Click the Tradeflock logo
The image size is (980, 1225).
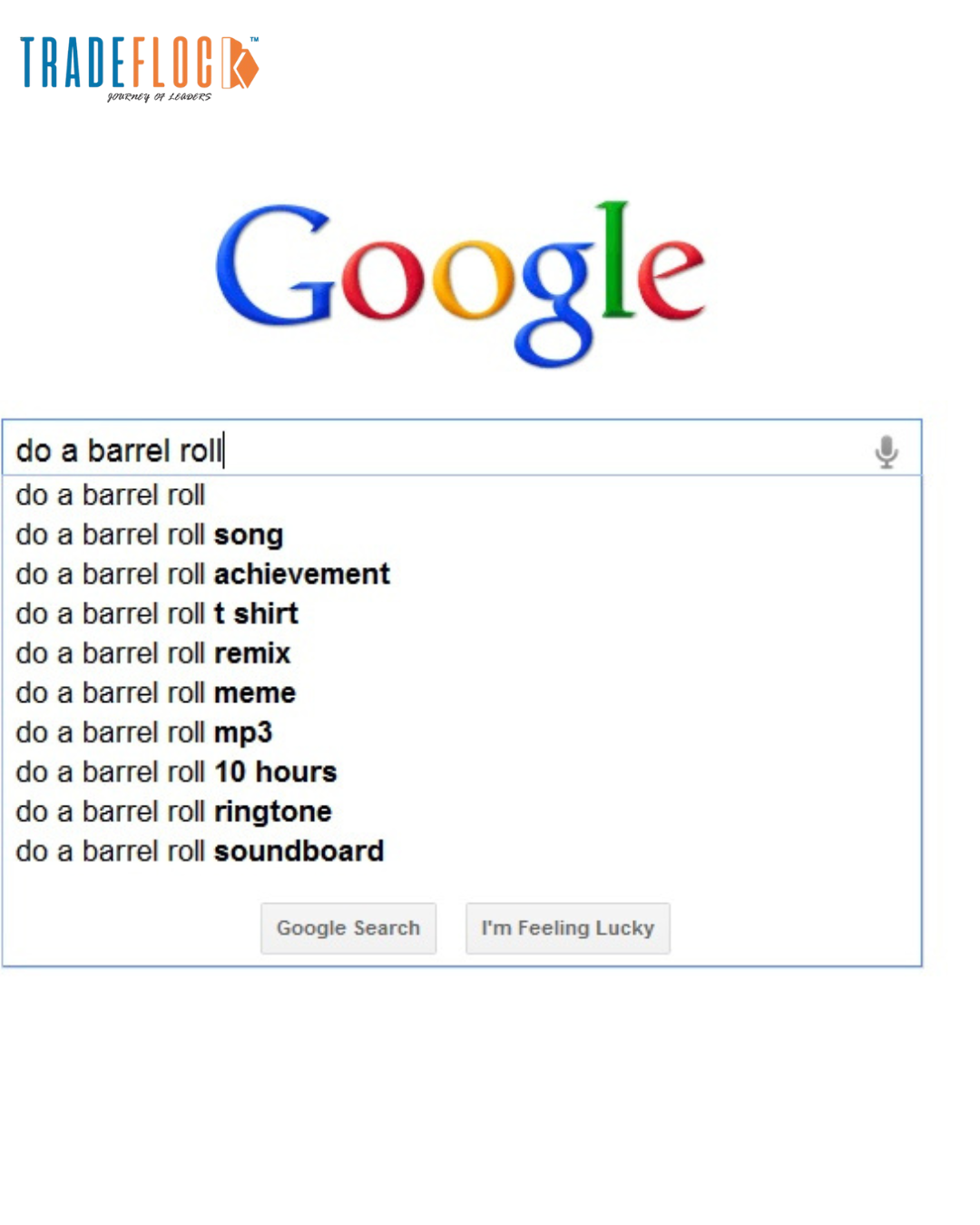[x=139, y=66]
